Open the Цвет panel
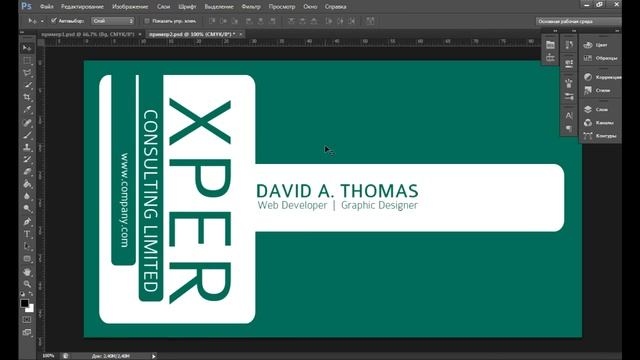The image size is (640, 360). pyautogui.click(x=596, y=45)
